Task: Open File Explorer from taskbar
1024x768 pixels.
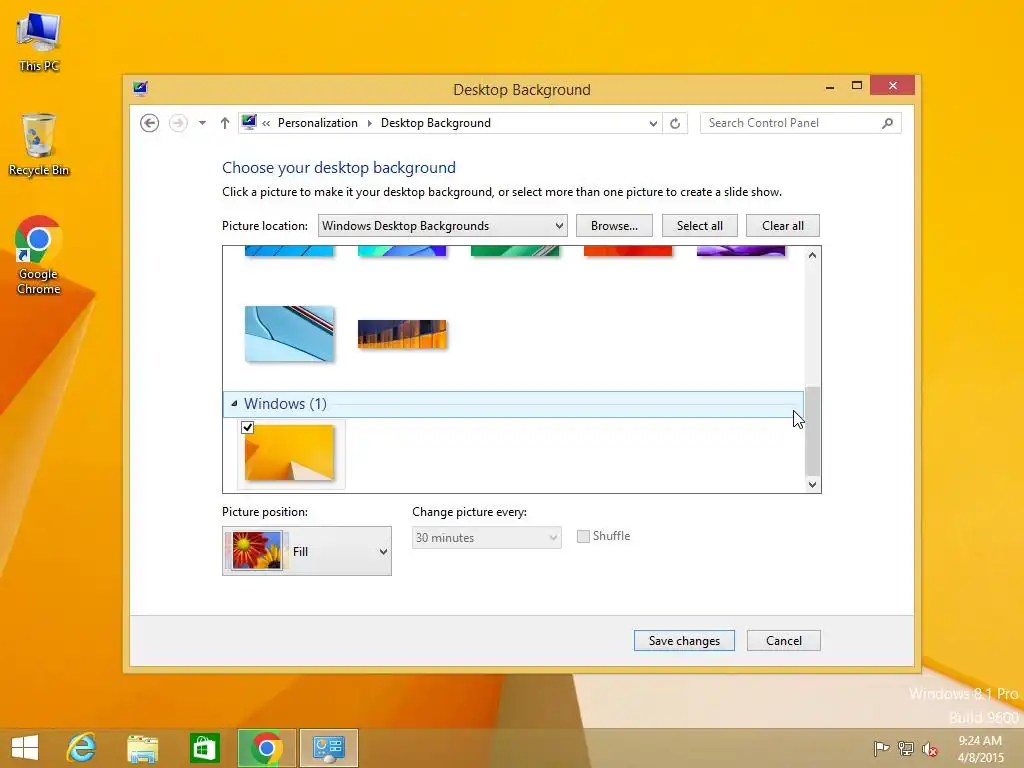Action: click(x=143, y=748)
